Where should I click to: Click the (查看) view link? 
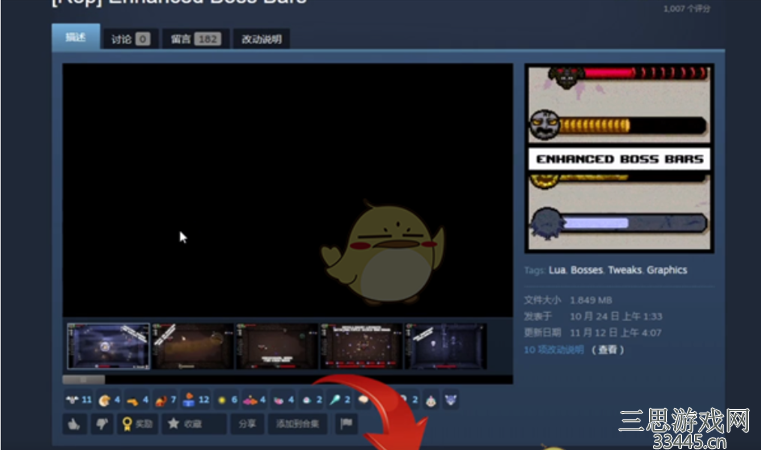point(608,350)
